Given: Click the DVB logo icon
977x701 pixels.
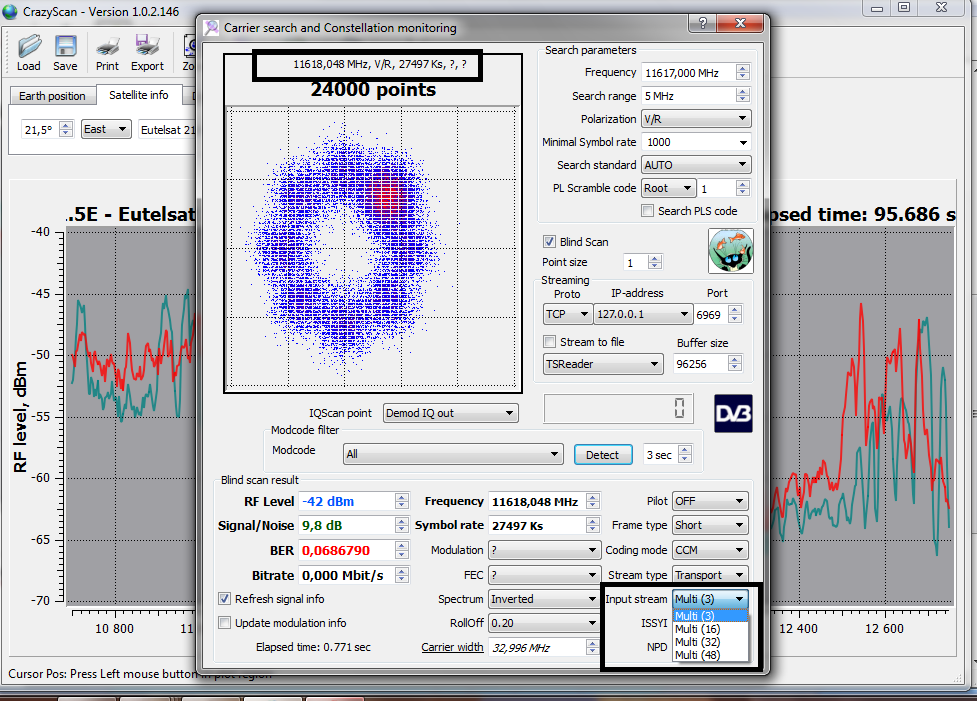Looking at the screenshot, I should point(733,413).
